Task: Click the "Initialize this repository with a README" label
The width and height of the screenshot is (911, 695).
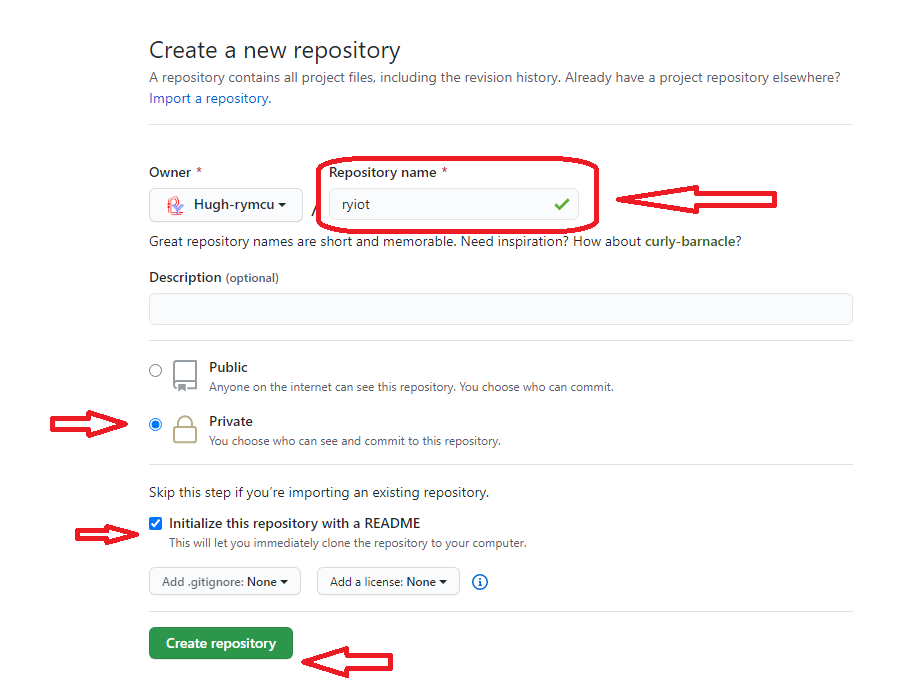Action: (294, 523)
